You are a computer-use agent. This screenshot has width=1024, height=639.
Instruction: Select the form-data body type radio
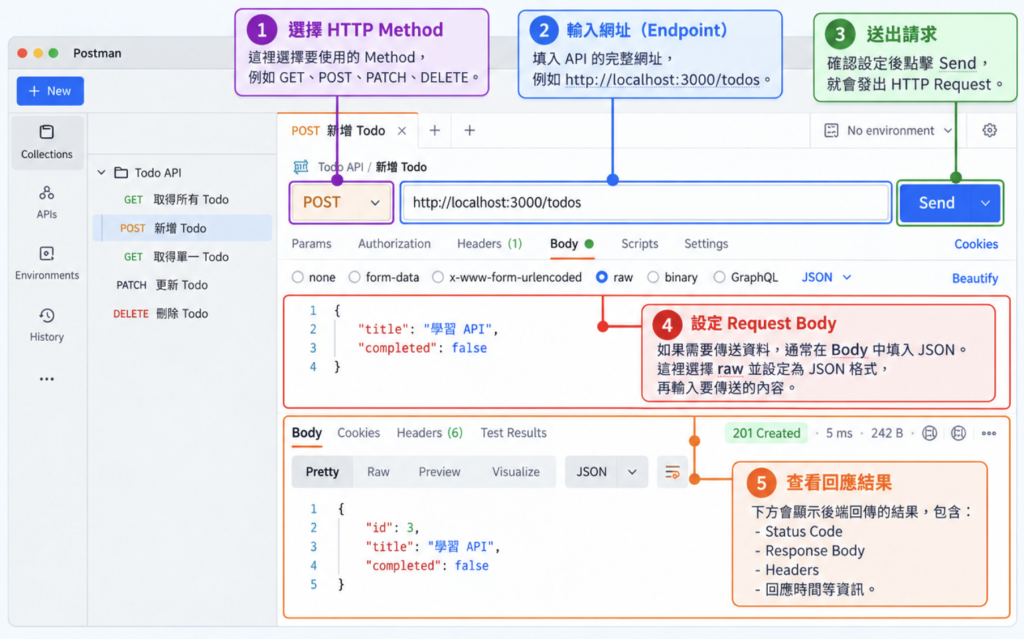tap(355, 278)
